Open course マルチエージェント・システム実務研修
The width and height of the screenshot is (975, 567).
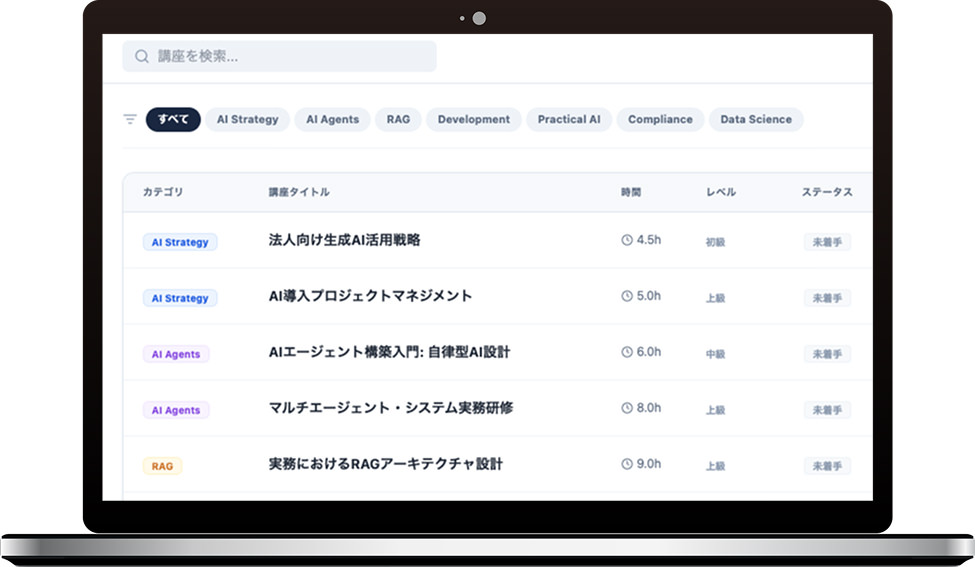click(x=391, y=408)
